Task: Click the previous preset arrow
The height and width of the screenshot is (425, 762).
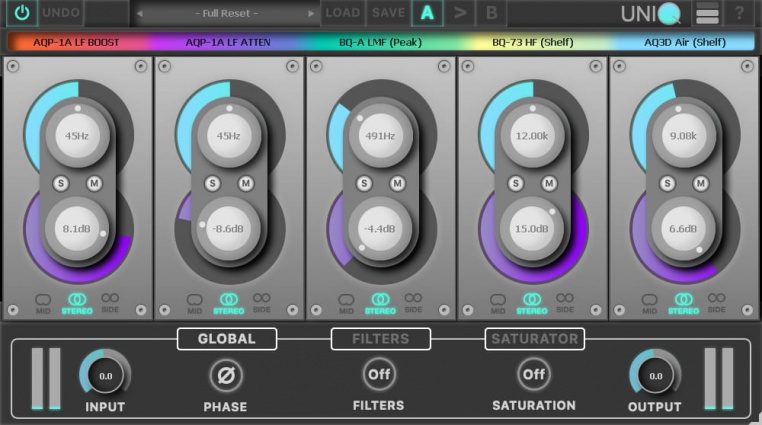Action: [x=139, y=13]
